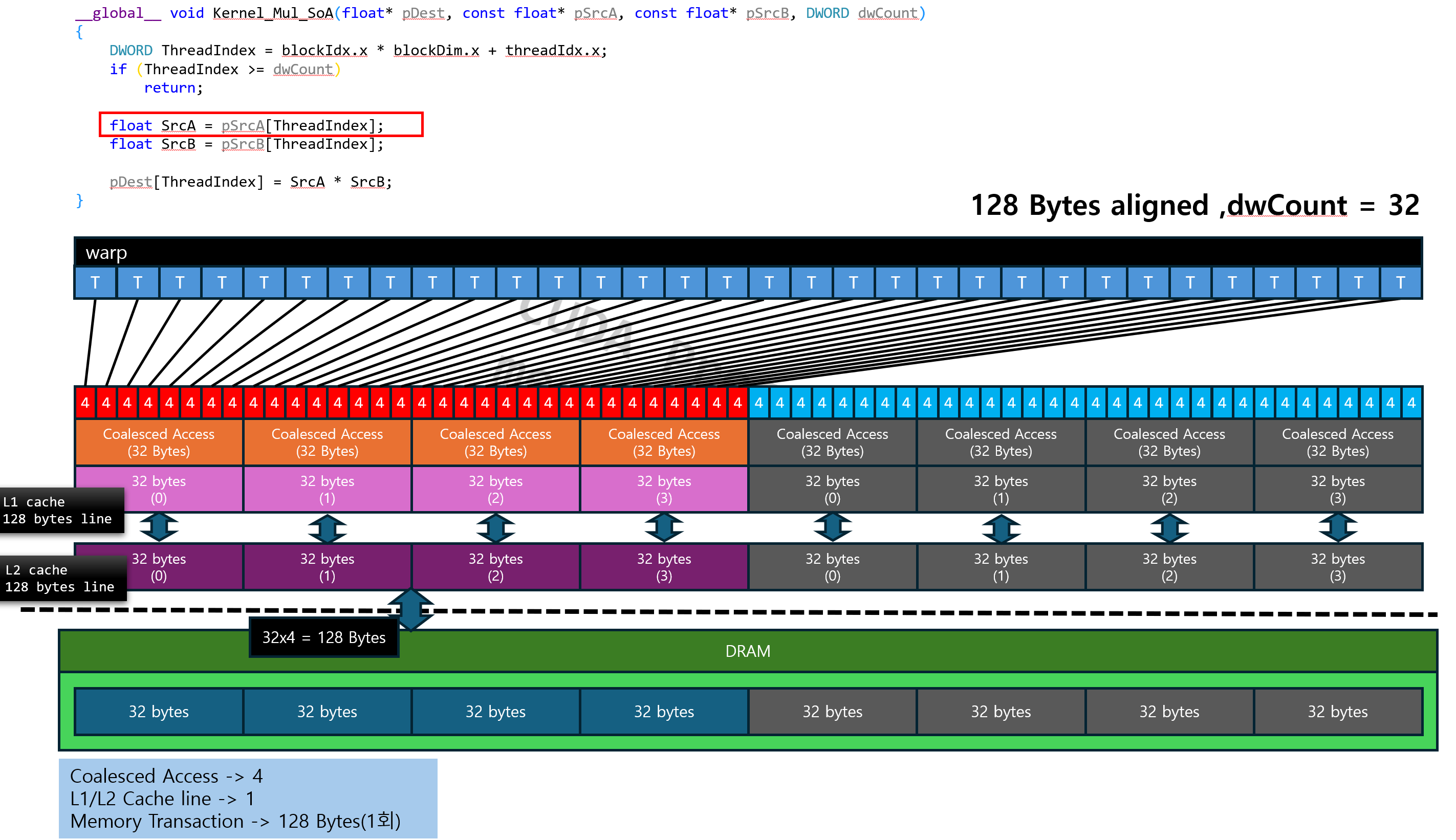
Task: Click the "__global__" keyword in the code
Action: 118,13
